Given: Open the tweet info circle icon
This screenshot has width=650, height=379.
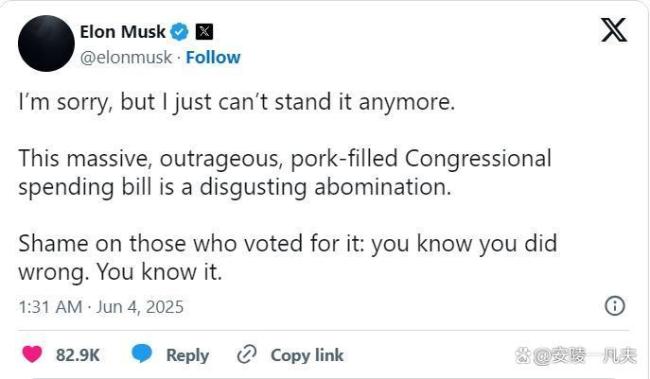Looking at the screenshot, I should 615,306.
